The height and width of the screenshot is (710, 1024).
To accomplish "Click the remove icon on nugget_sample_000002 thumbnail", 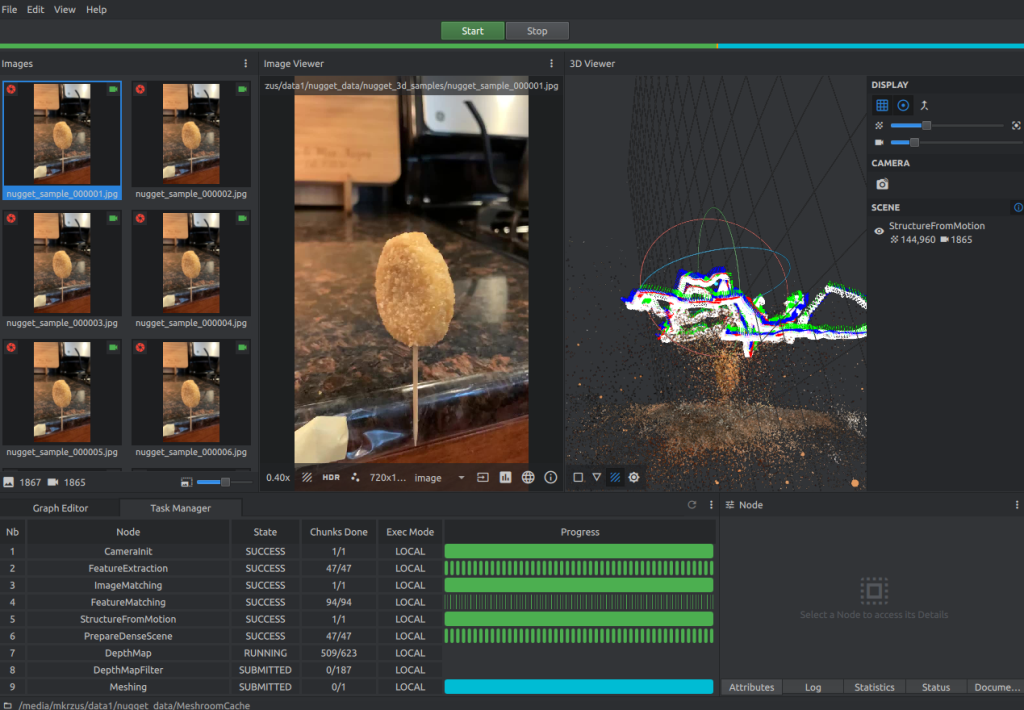I will 140,90.
